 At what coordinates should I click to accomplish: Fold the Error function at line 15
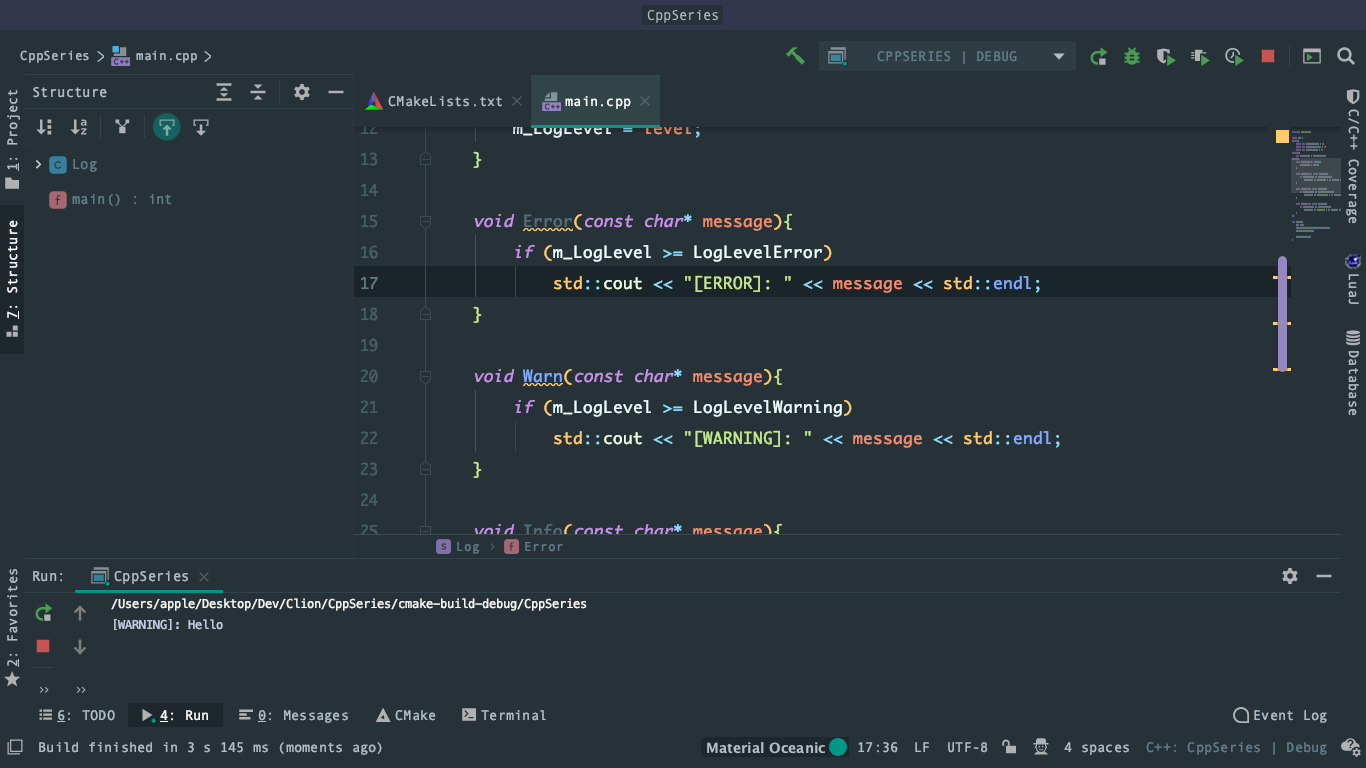(x=425, y=221)
